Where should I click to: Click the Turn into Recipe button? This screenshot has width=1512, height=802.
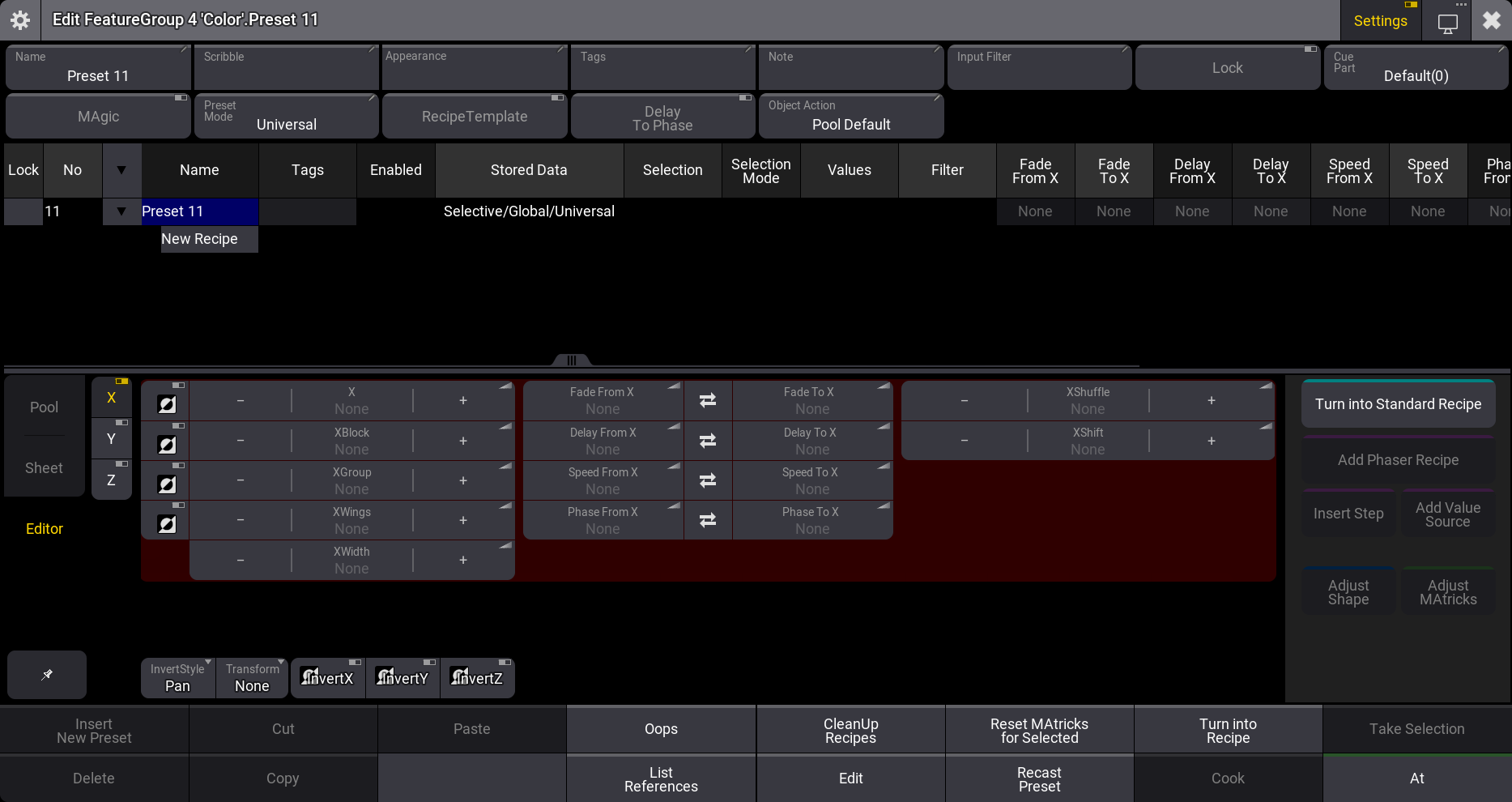[1228, 731]
